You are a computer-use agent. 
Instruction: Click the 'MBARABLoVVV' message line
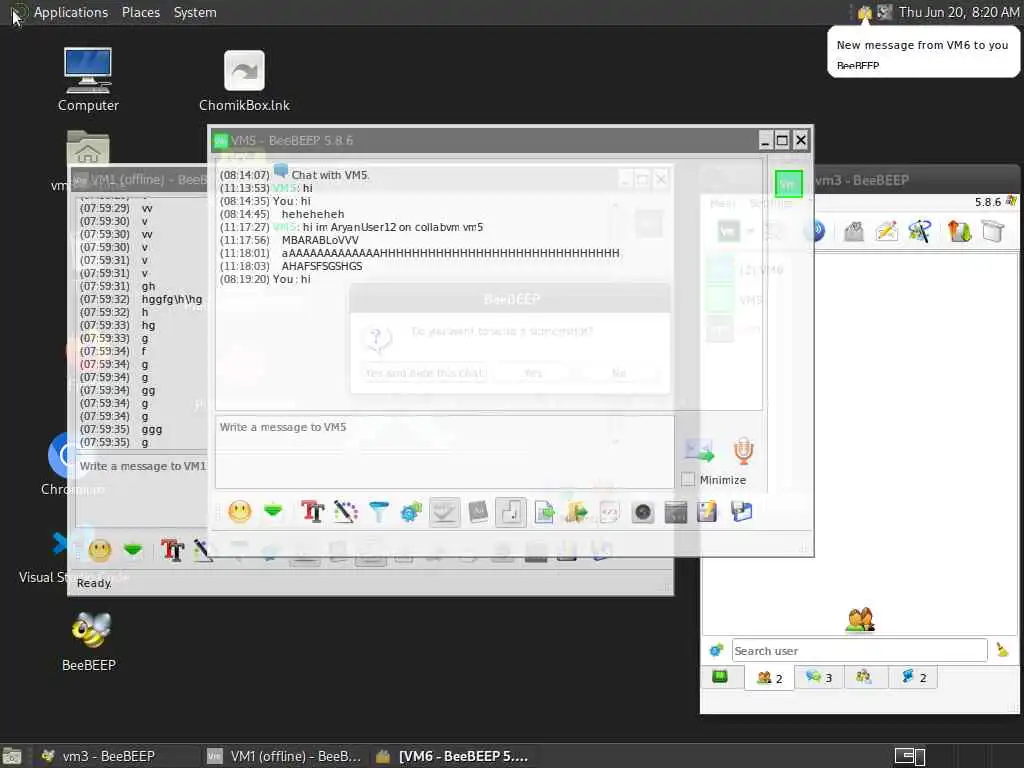pyautogui.click(x=320, y=240)
